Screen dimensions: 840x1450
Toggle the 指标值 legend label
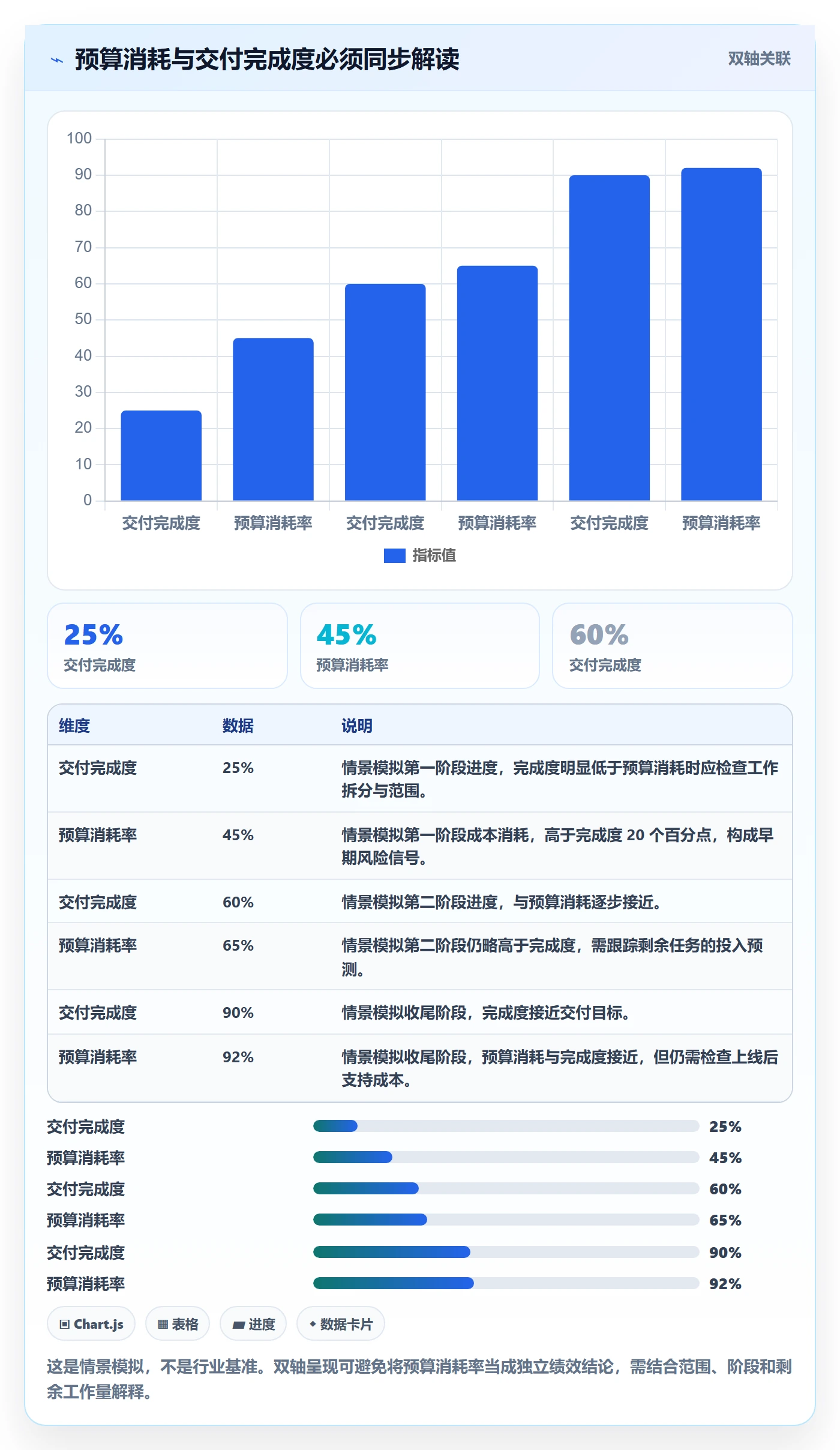click(x=434, y=556)
